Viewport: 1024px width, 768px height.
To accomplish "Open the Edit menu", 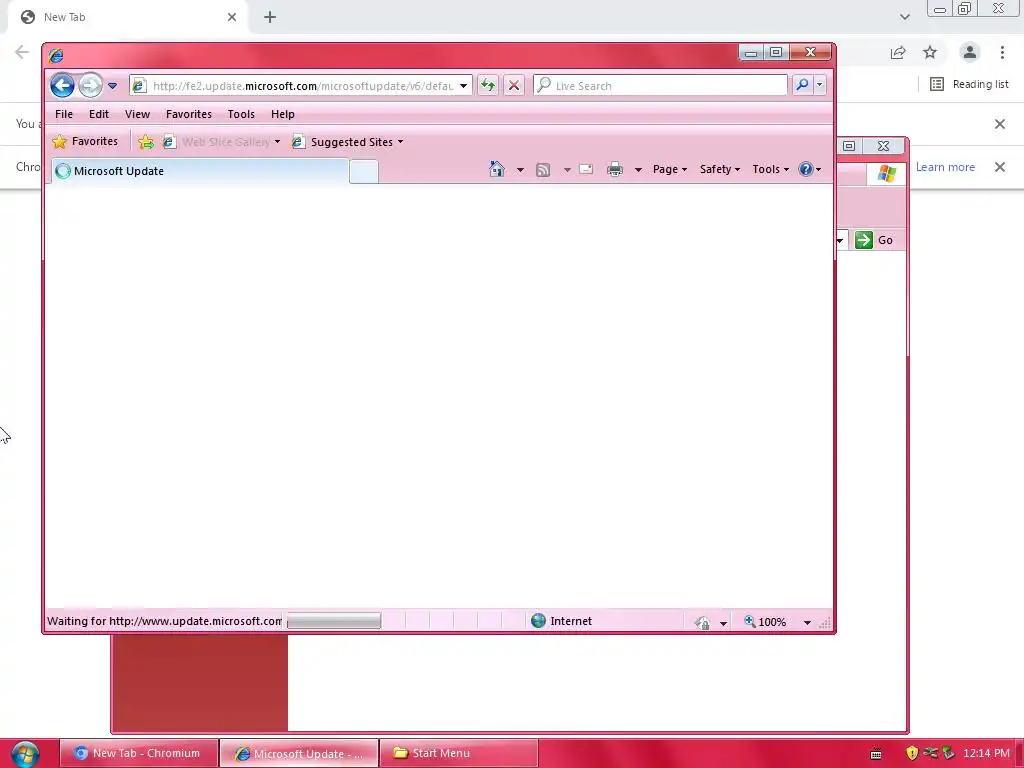I will [x=99, y=114].
